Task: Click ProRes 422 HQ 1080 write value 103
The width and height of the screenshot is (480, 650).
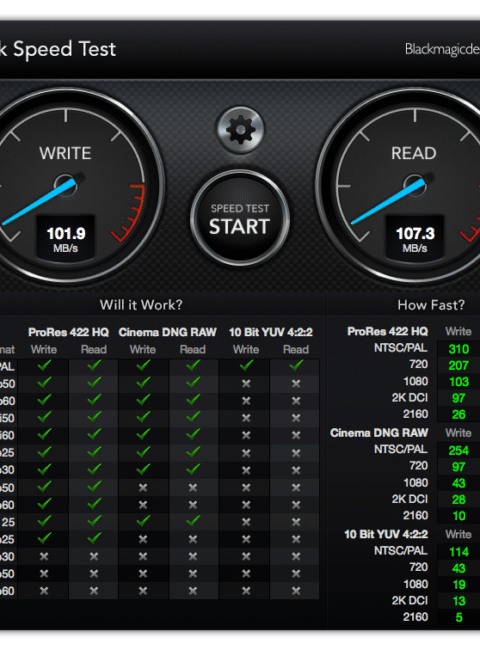Action: pos(458,382)
